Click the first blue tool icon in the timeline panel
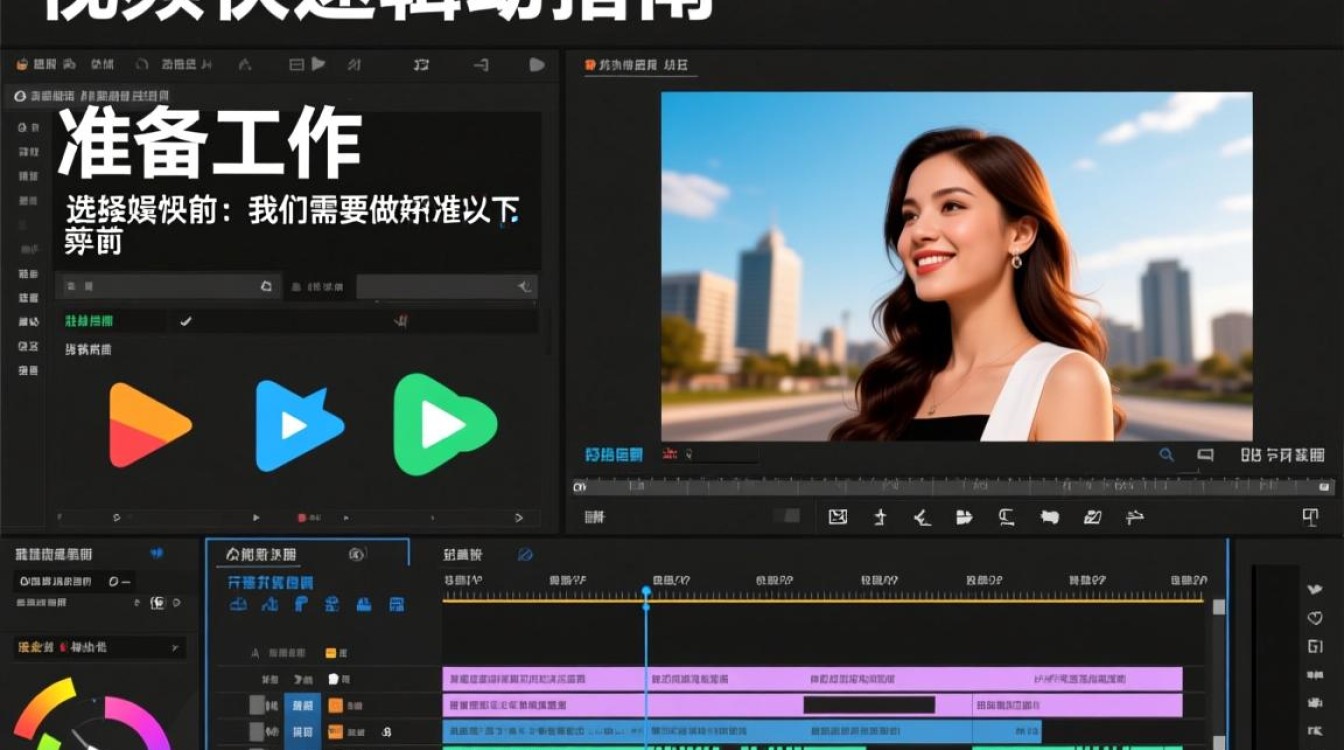Image resolution: width=1344 pixels, height=750 pixels. coord(238,604)
